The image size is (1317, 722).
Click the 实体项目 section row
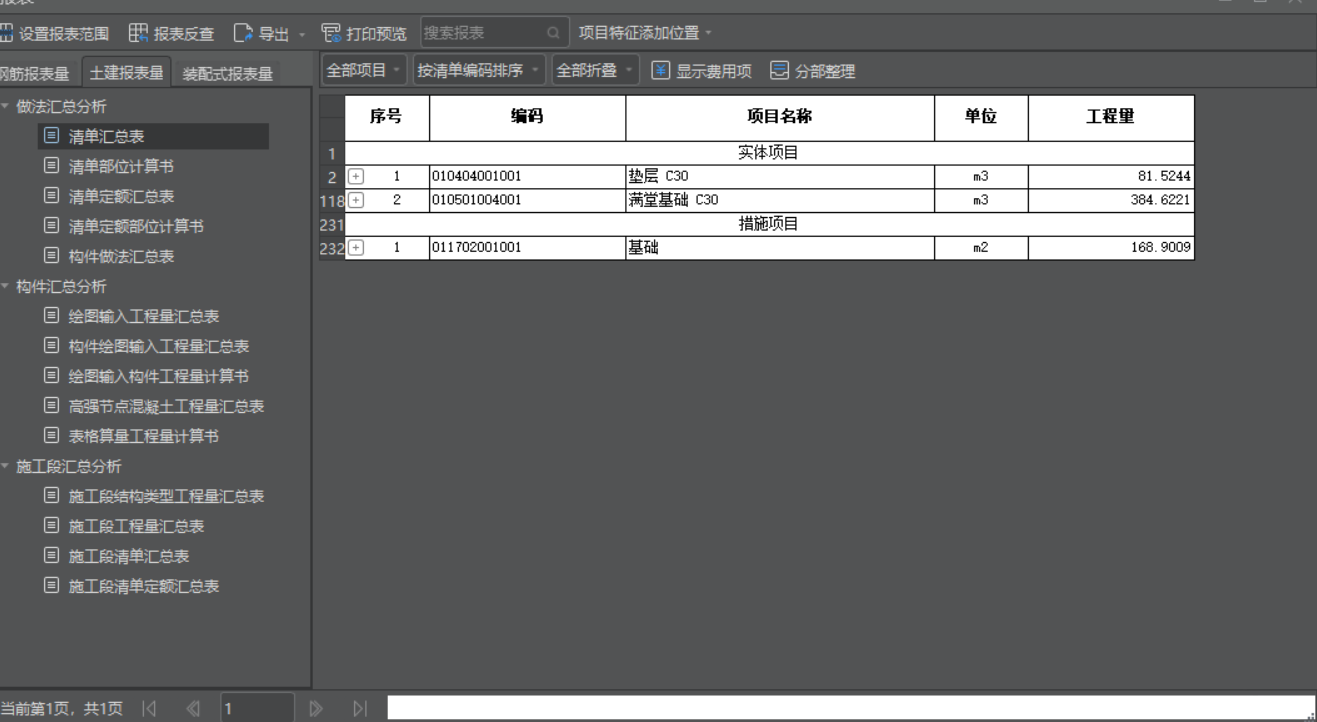pos(769,153)
